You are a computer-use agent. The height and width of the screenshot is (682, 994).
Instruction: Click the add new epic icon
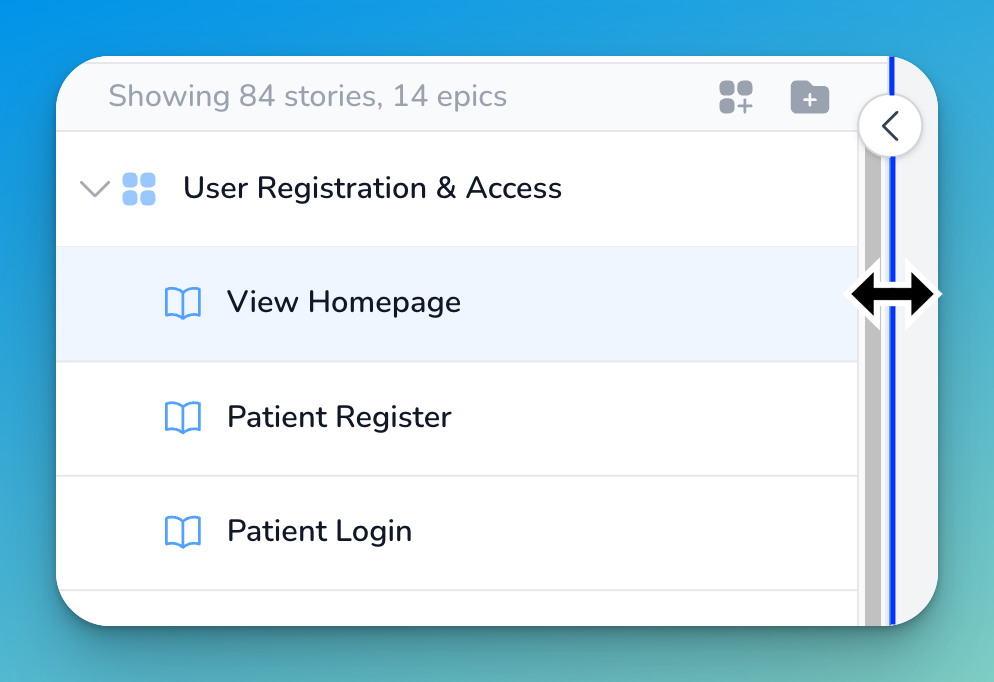(x=736, y=97)
